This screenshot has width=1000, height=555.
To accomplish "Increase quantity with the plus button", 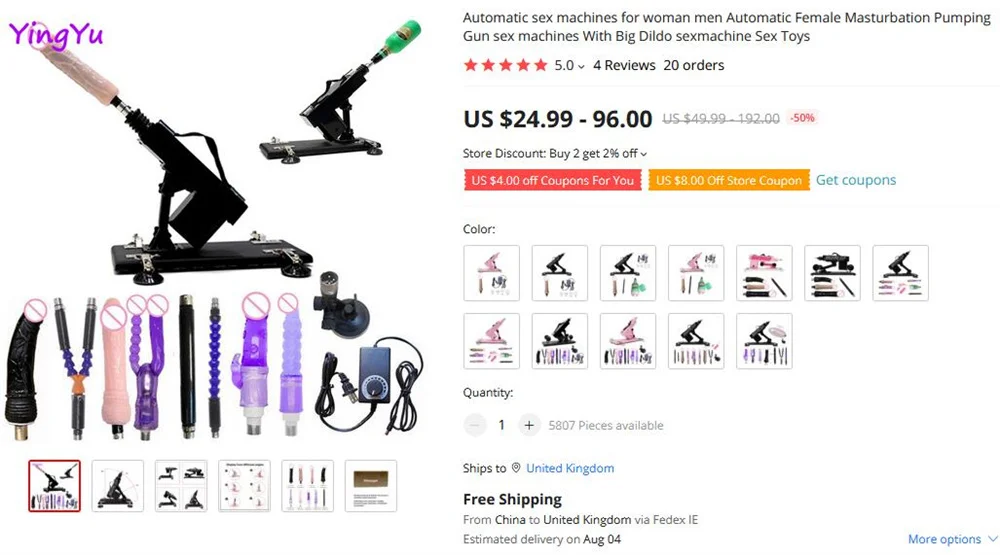I will pyautogui.click(x=529, y=425).
